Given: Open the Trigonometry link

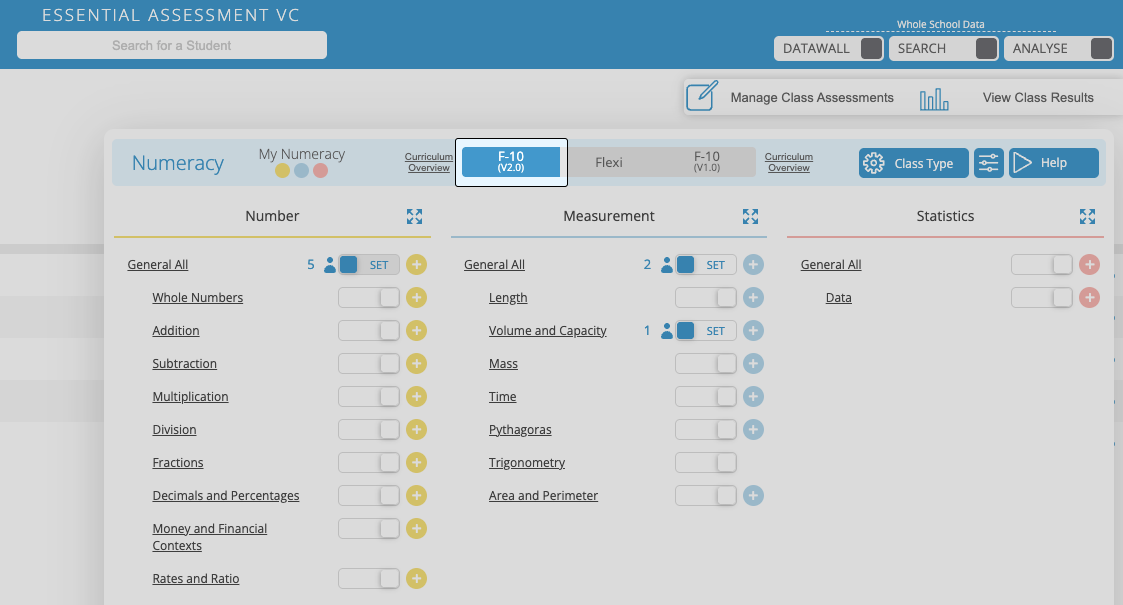Looking at the screenshot, I should tap(526, 463).
